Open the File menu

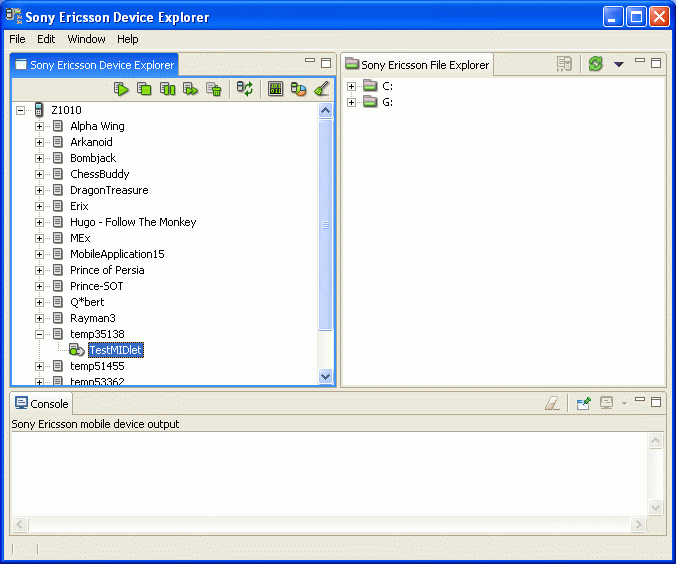click(x=17, y=39)
